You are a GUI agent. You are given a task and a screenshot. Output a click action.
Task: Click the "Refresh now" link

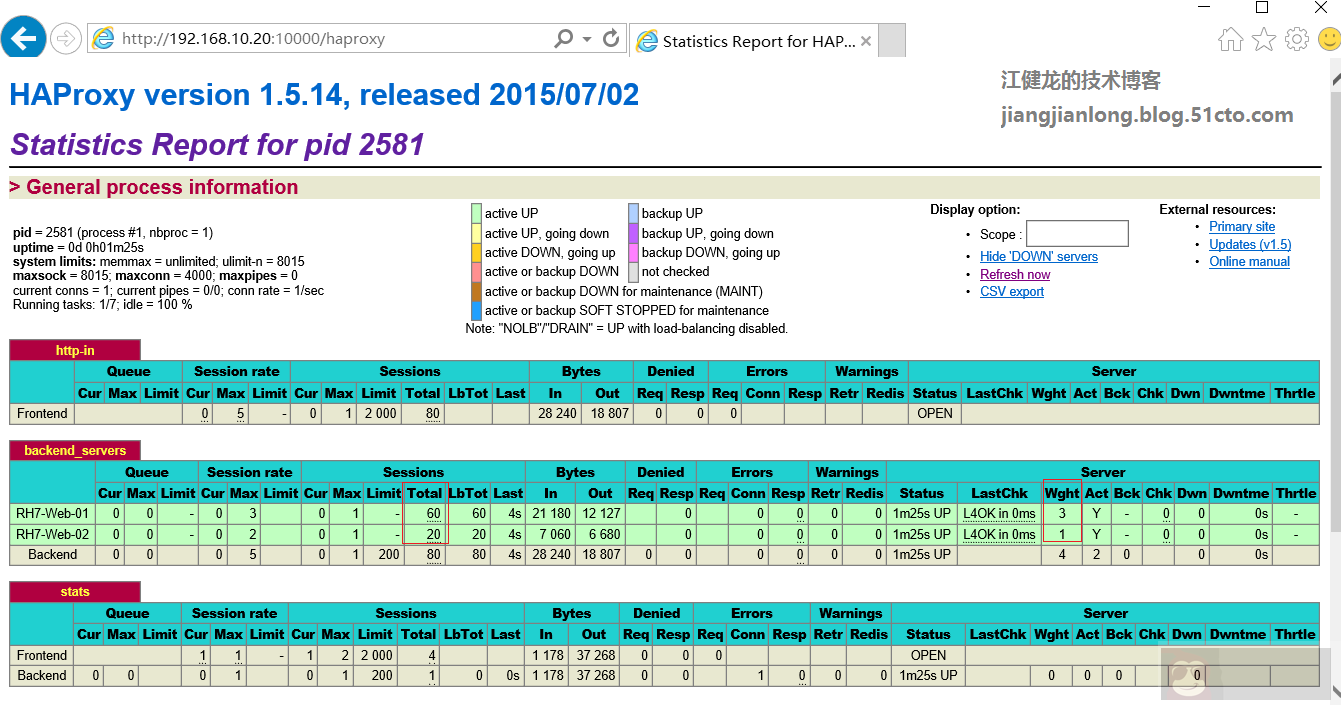[x=1015, y=273]
